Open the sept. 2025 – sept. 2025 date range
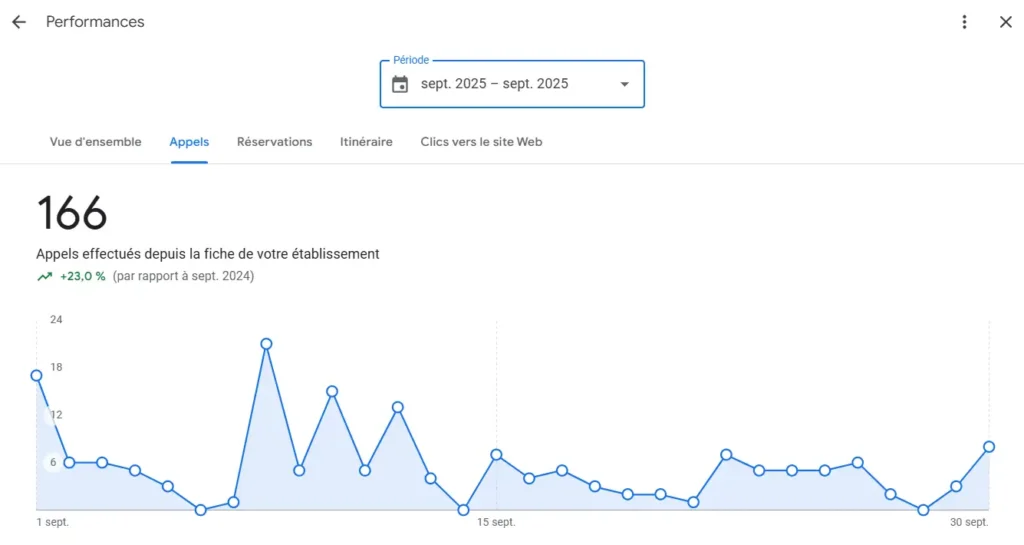The image size is (1024, 545). tap(494, 84)
